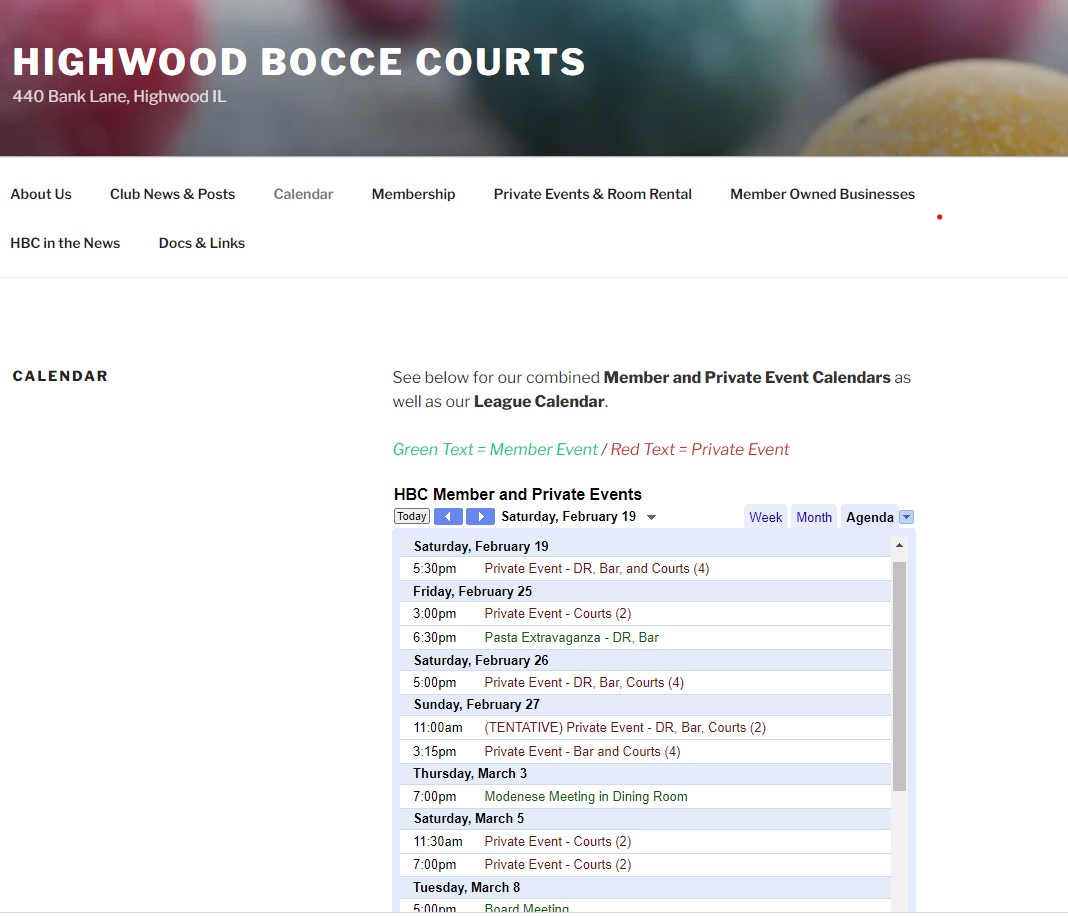Open the calendar options dropdown beside Agenda
Viewport: 1068px width, 917px height.
[906, 517]
